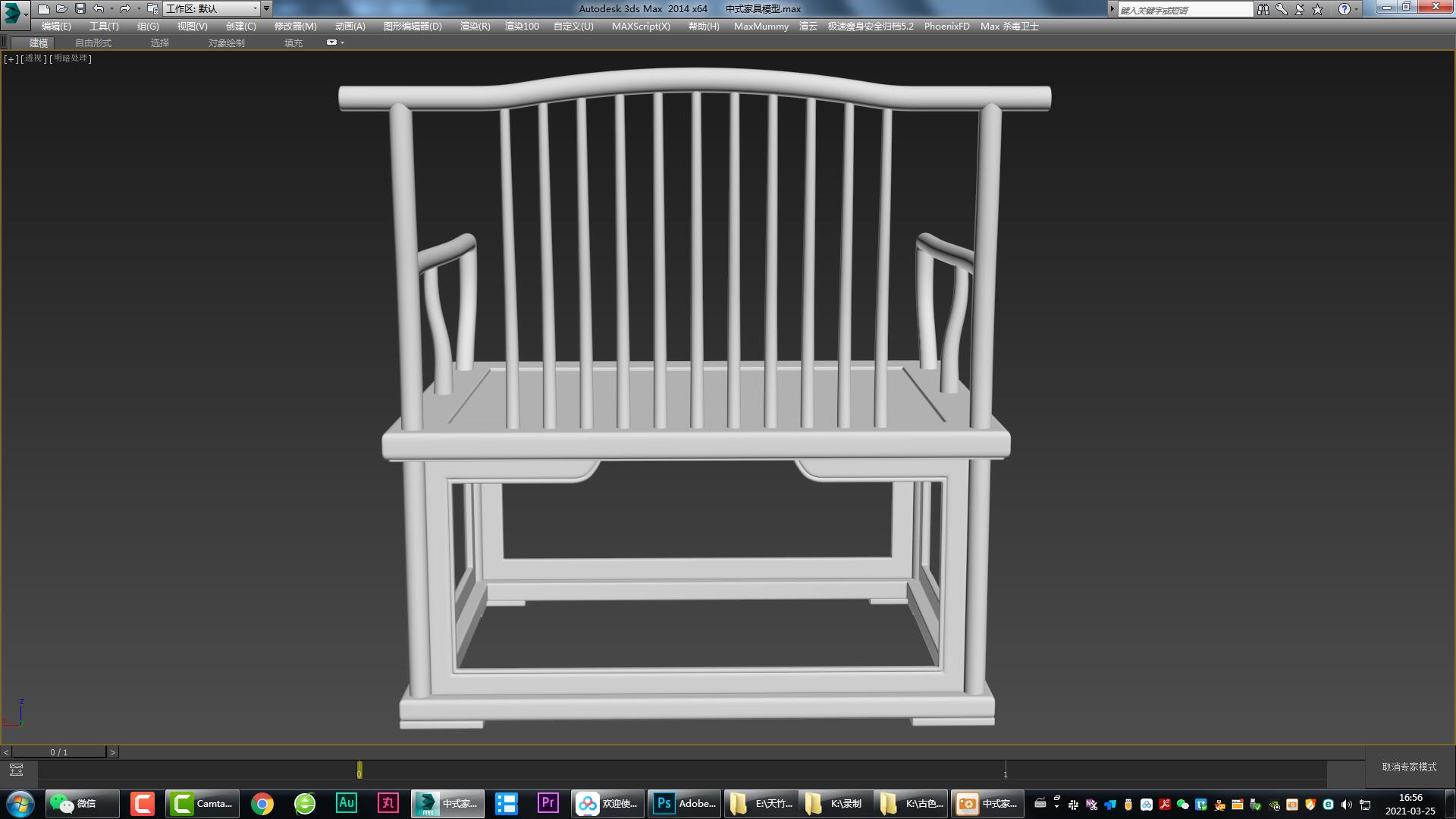Click the sign-in key icon
Viewport: 1456px width, 819px height.
pos(1282,8)
